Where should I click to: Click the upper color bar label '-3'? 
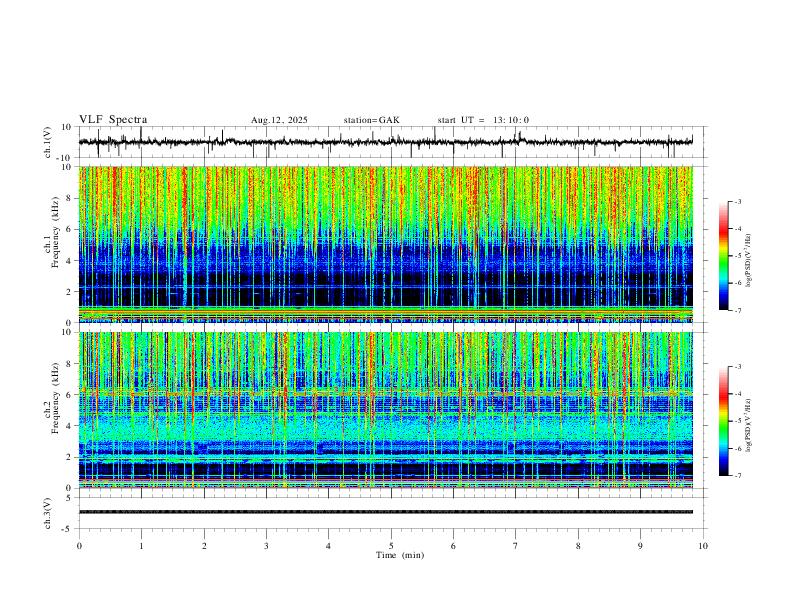737,201
